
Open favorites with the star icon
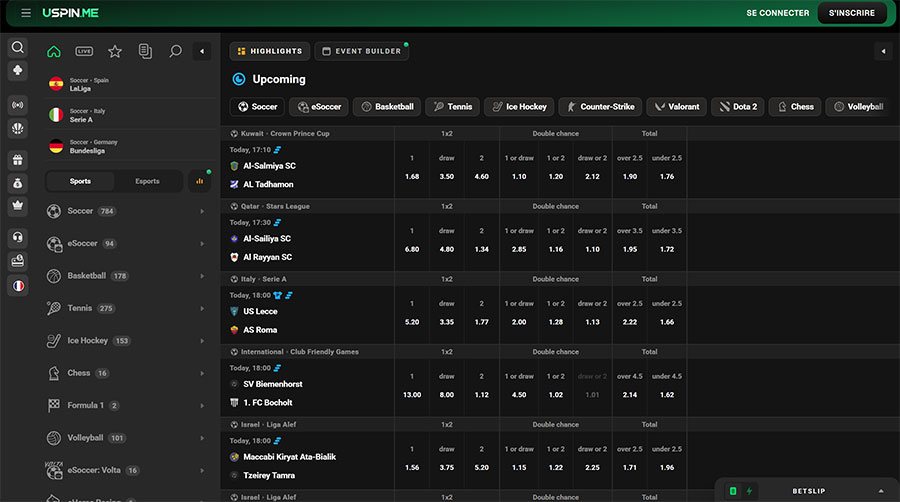[x=115, y=51]
